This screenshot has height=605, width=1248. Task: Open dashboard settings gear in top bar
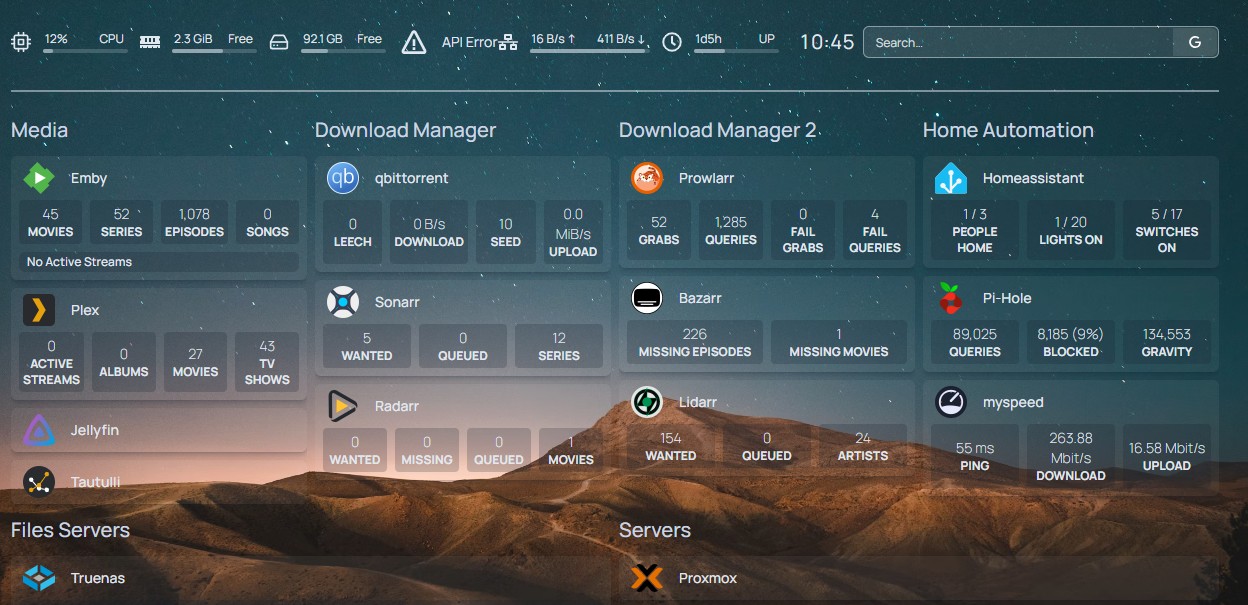click(x=20, y=42)
